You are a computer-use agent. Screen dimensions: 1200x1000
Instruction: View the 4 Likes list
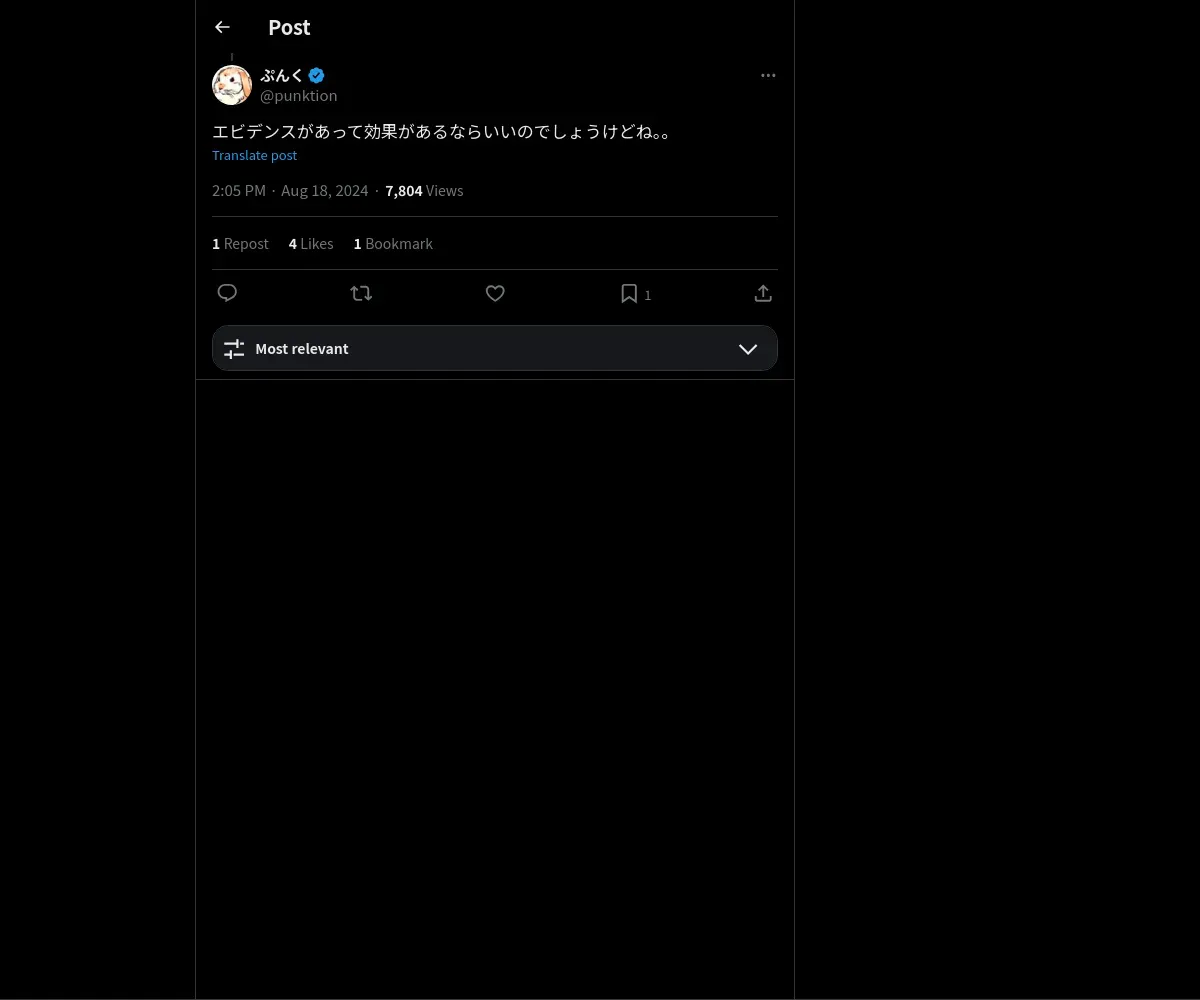click(x=311, y=244)
